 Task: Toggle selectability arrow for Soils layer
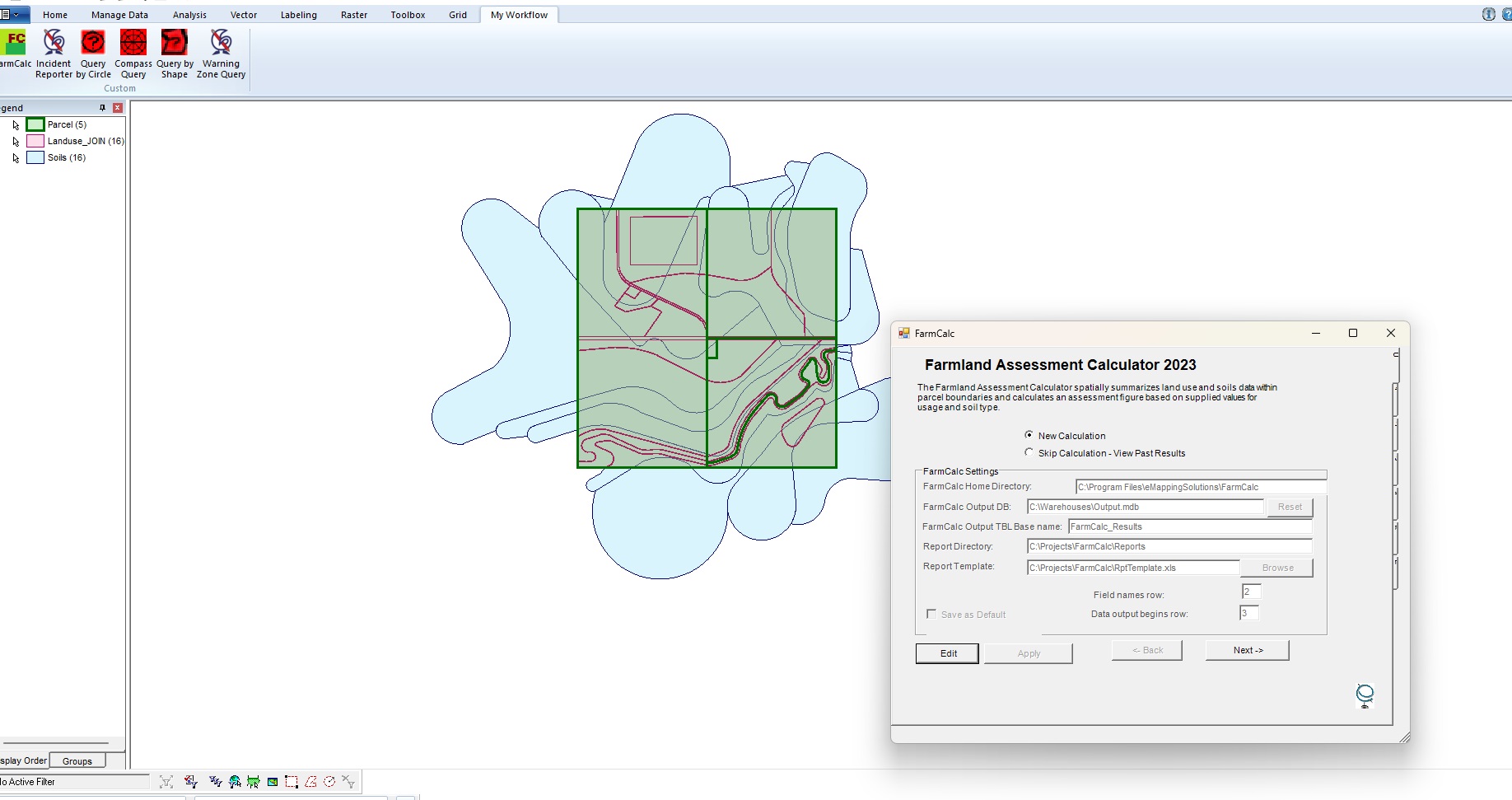tap(16, 158)
